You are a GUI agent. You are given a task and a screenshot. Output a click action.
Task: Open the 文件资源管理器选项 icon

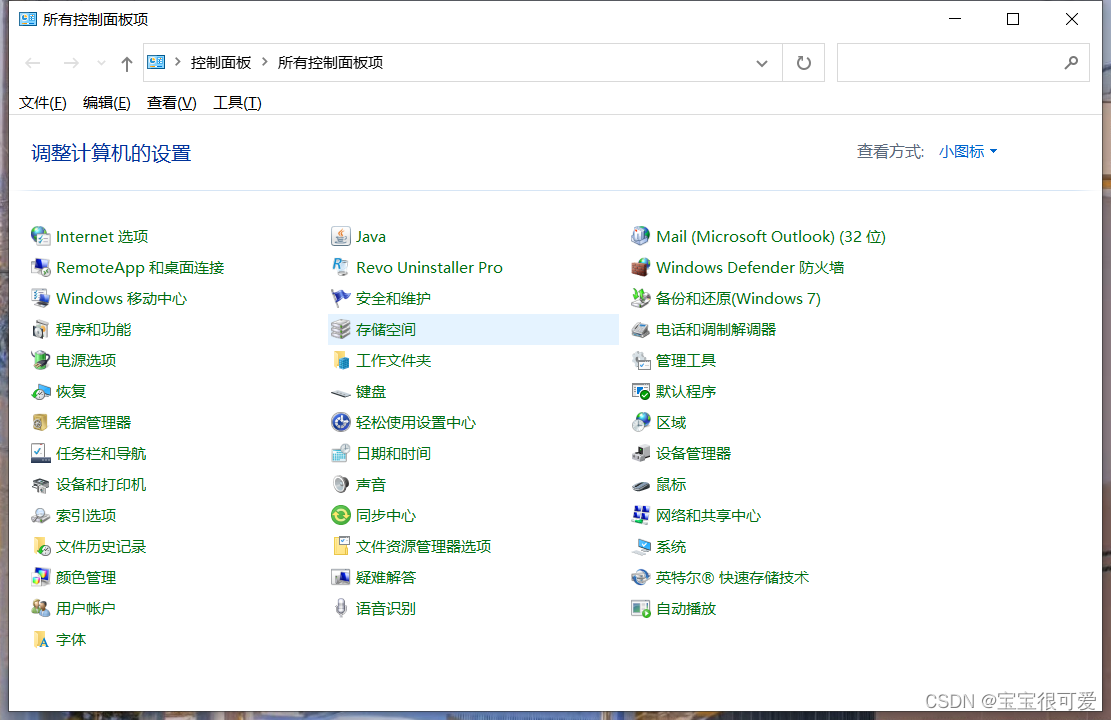[x=341, y=546]
